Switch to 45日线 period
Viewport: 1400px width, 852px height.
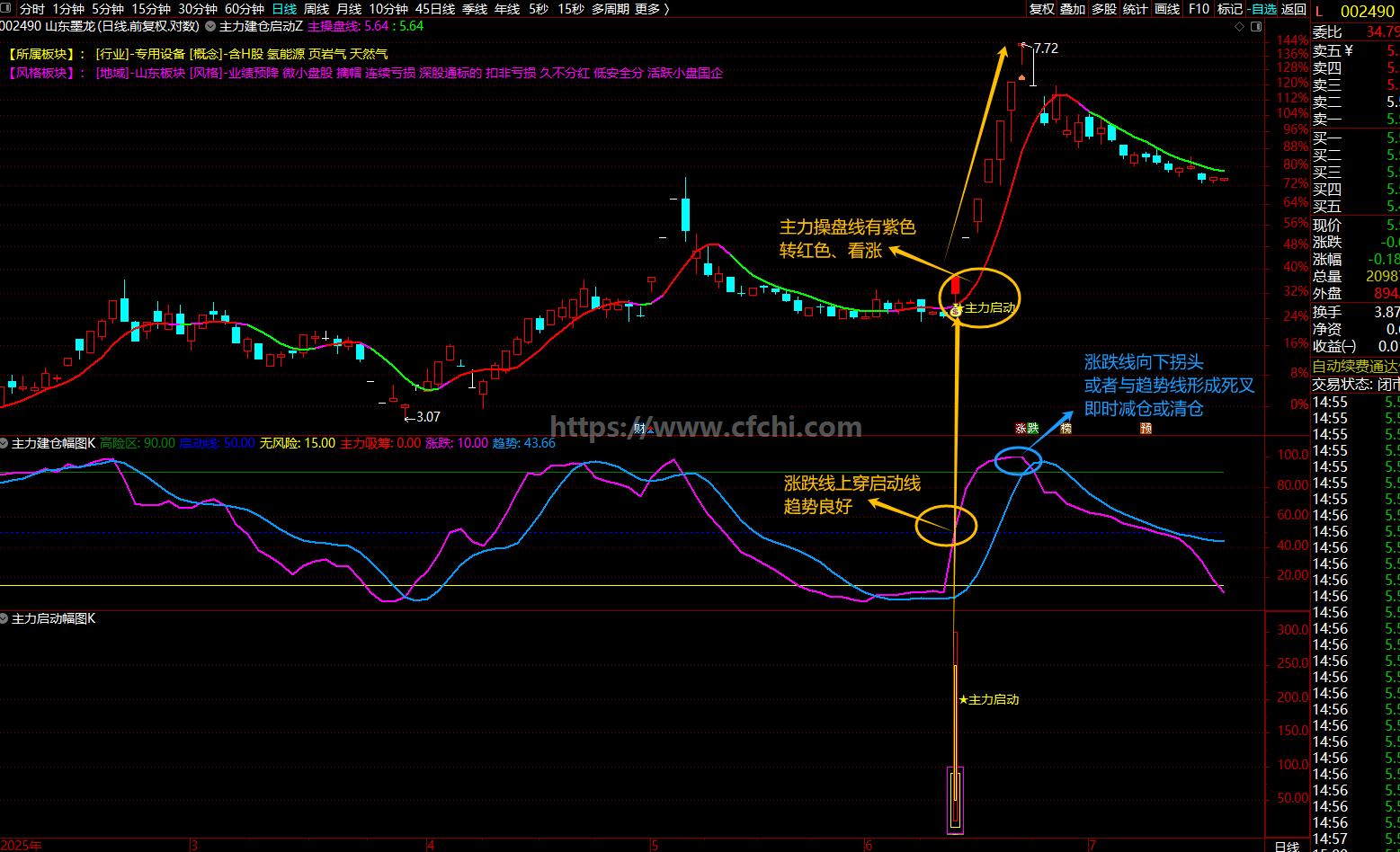[x=435, y=9]
